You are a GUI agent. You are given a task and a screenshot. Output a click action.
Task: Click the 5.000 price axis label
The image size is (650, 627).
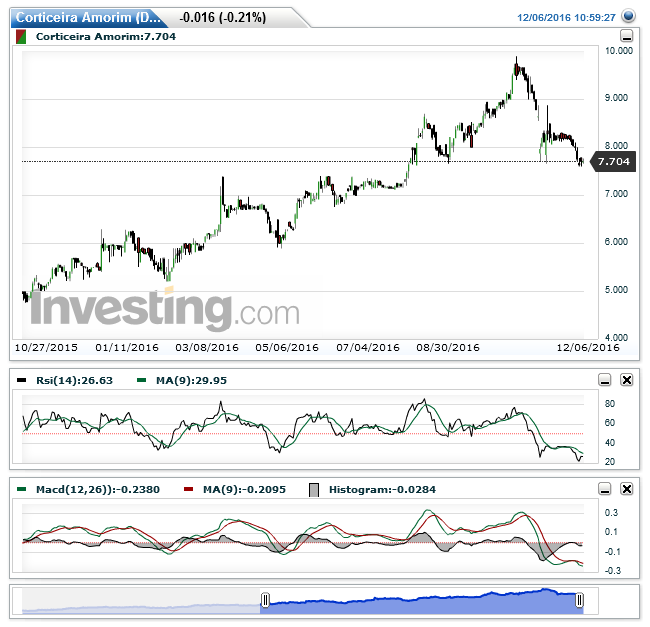click(x=616, y=290)
